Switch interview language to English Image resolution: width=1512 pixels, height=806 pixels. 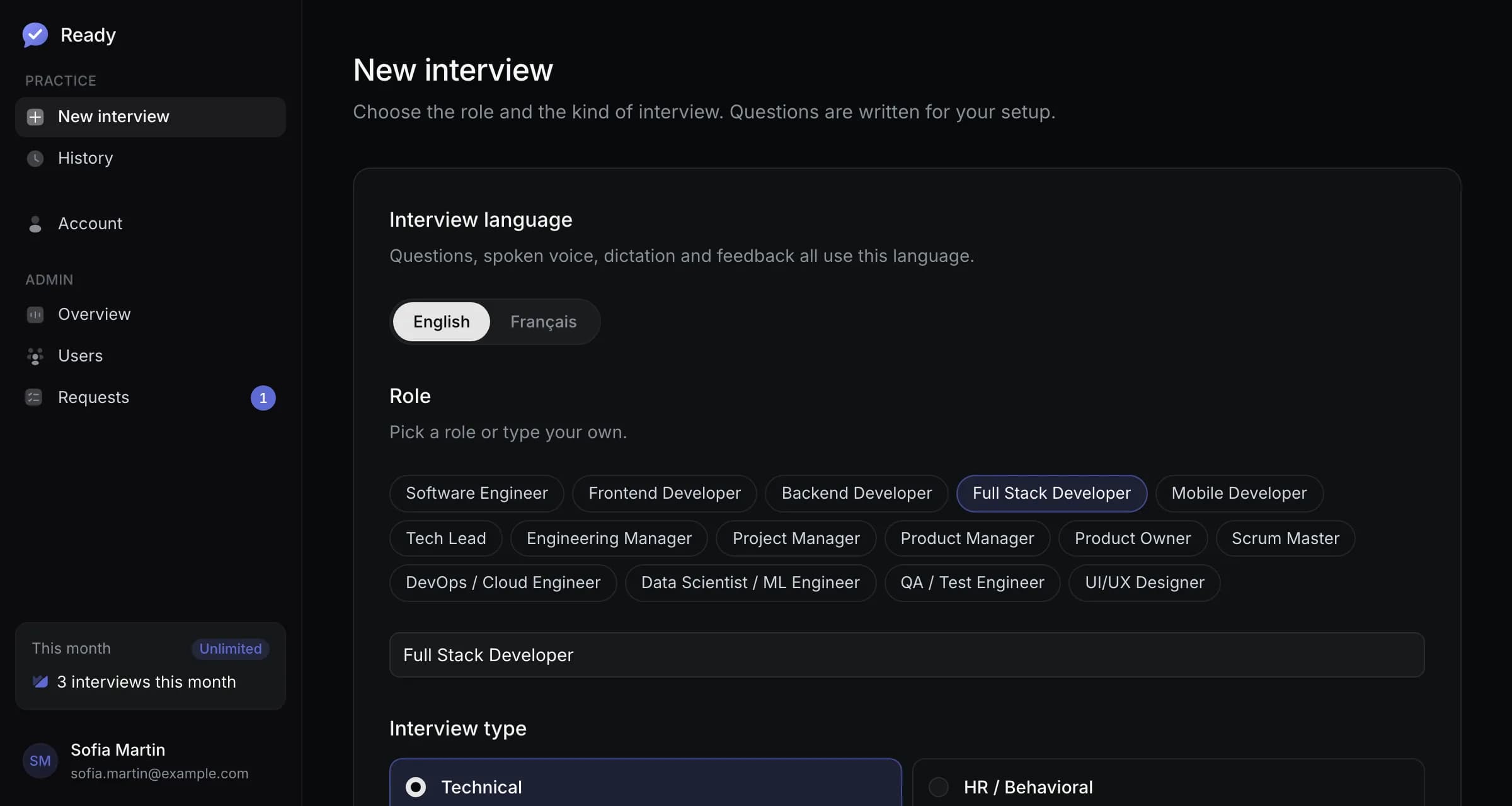[441, 322]
